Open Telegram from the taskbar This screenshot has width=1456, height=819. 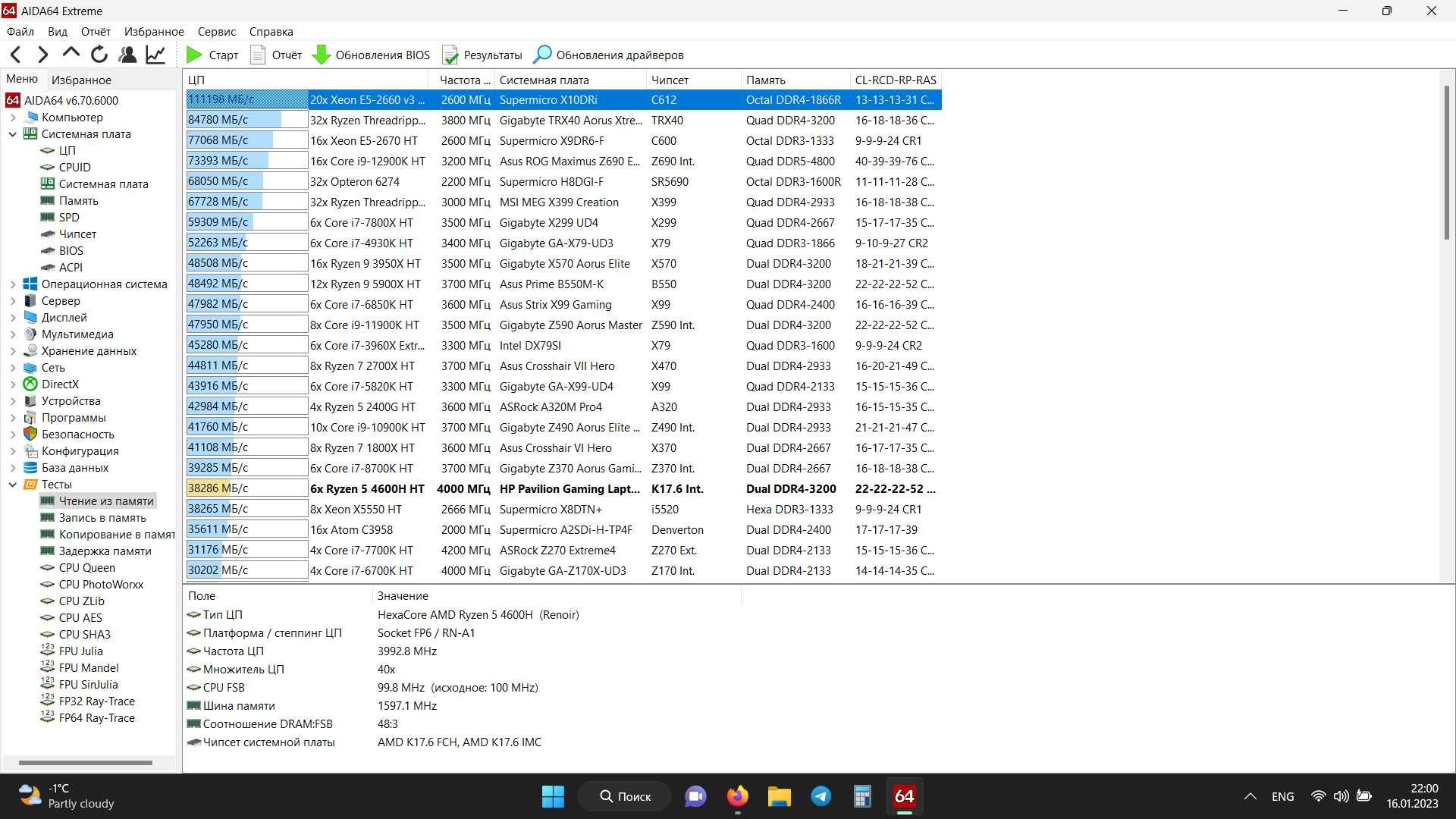pos(821,796)
